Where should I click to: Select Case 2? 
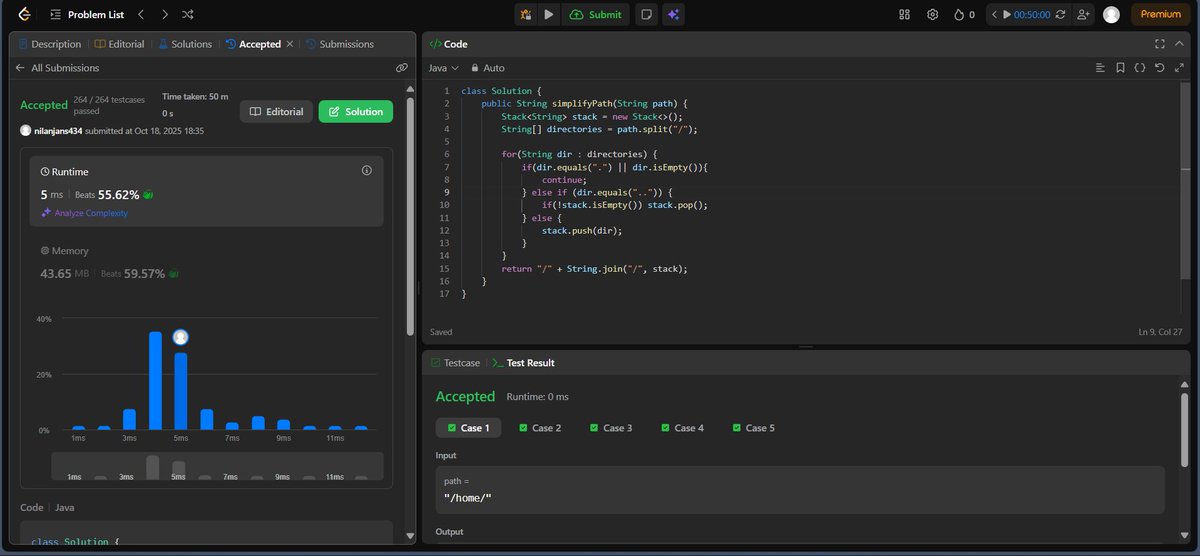pos(540,428)
